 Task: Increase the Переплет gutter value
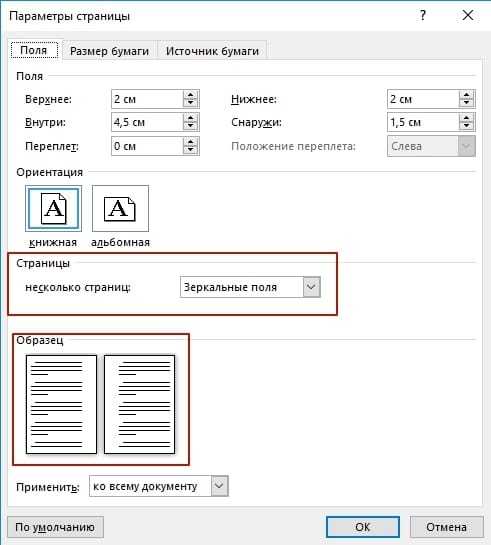point(190,142)
